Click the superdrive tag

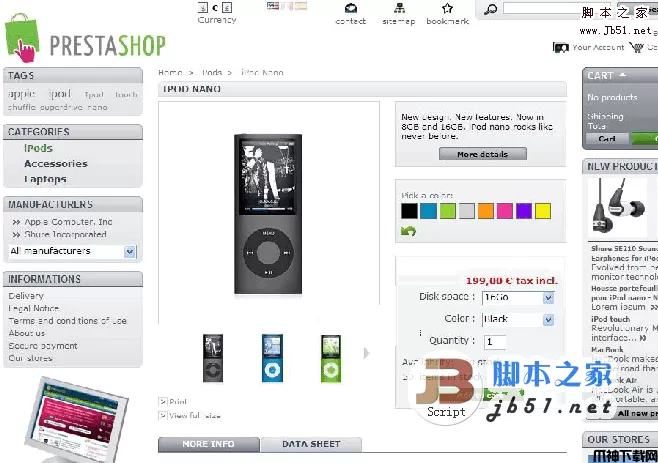[x=61, y=107]
